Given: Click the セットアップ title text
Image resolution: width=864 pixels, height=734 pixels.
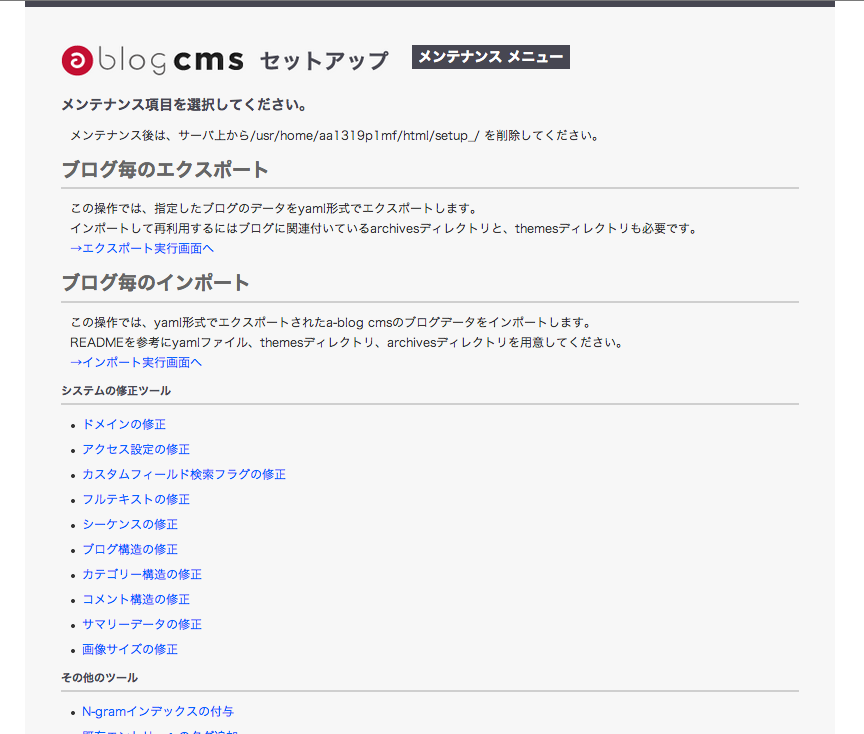Looking at the screenshot, I should coord(324,61).
